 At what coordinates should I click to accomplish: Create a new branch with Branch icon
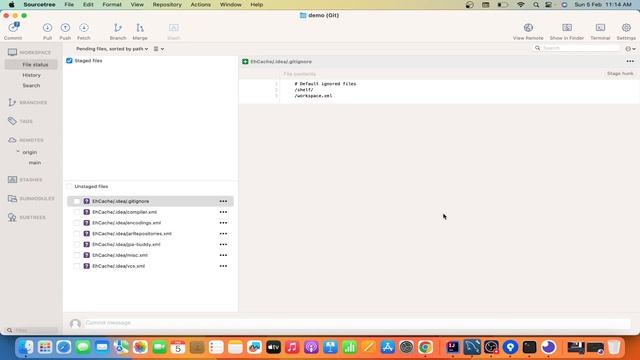point(118,28)
